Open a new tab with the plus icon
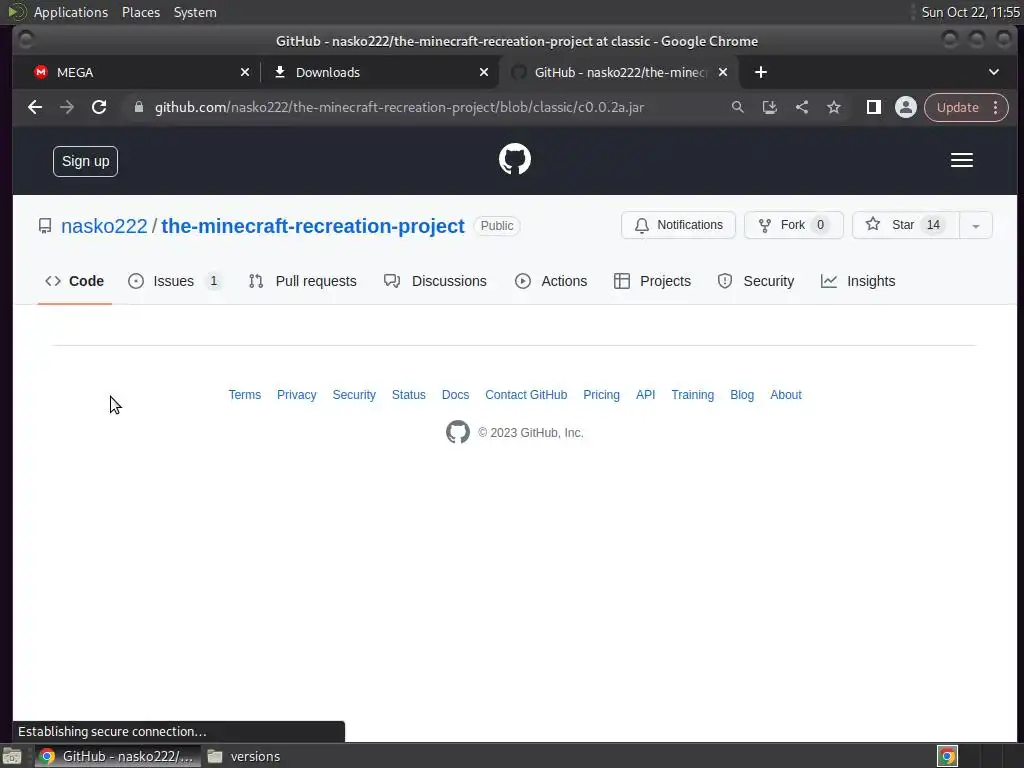1024x768 pixels. 761,72
